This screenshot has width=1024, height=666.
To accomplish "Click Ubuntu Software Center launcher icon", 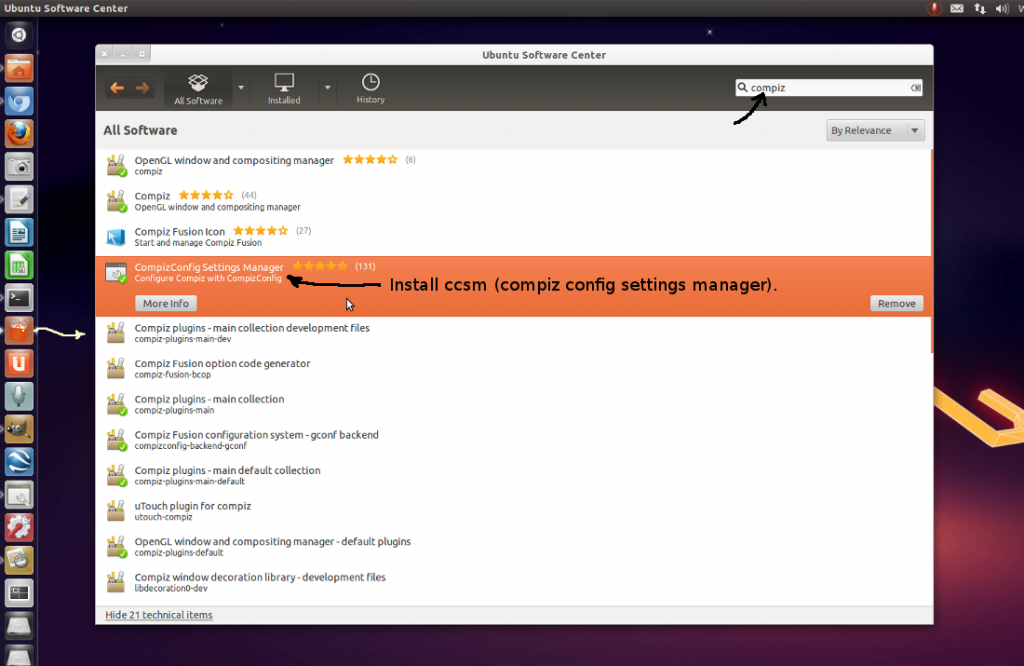I will tap(19, 331).
